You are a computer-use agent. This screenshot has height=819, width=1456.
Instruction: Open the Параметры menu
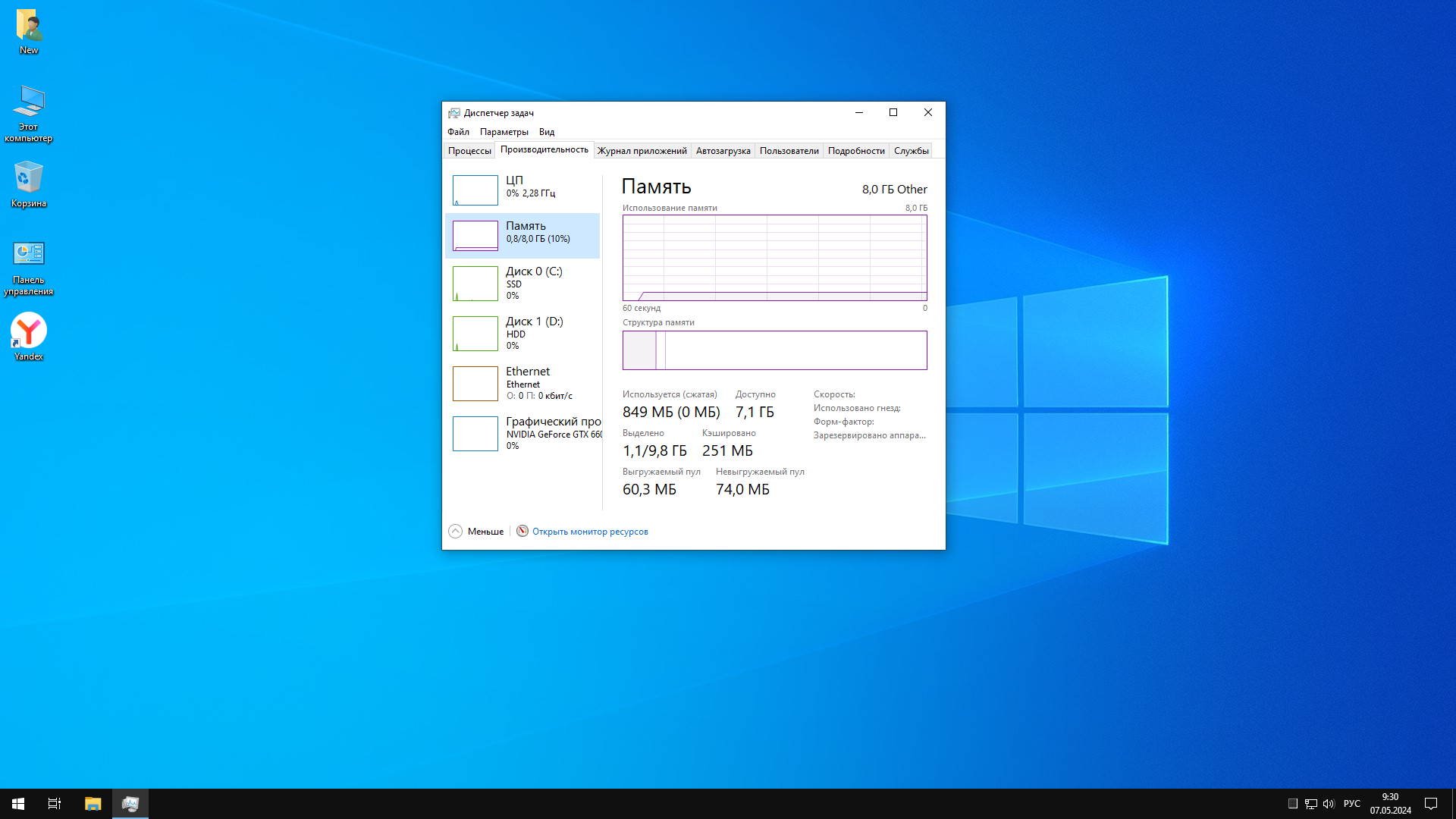(x=504, y=132)
